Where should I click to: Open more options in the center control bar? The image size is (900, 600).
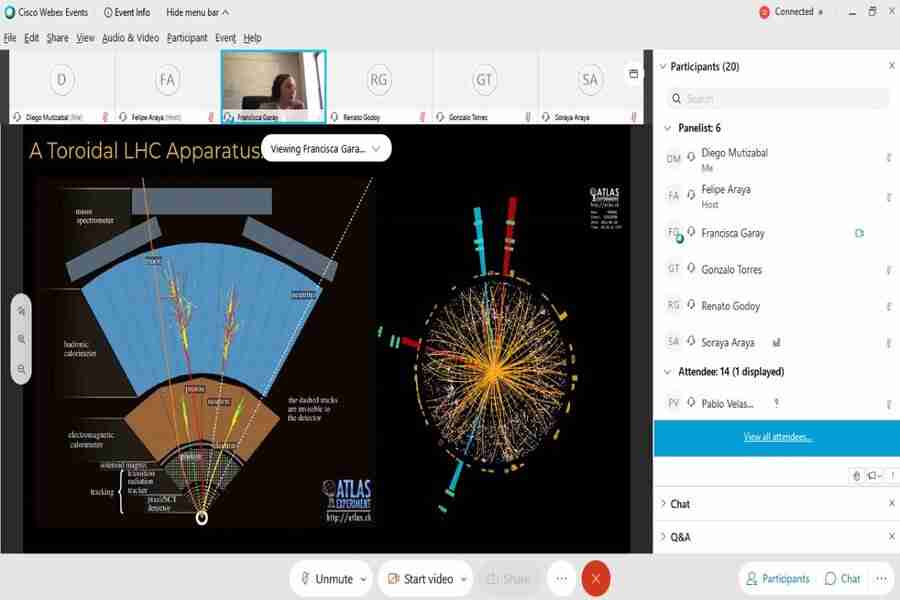(x=561, y=579)
